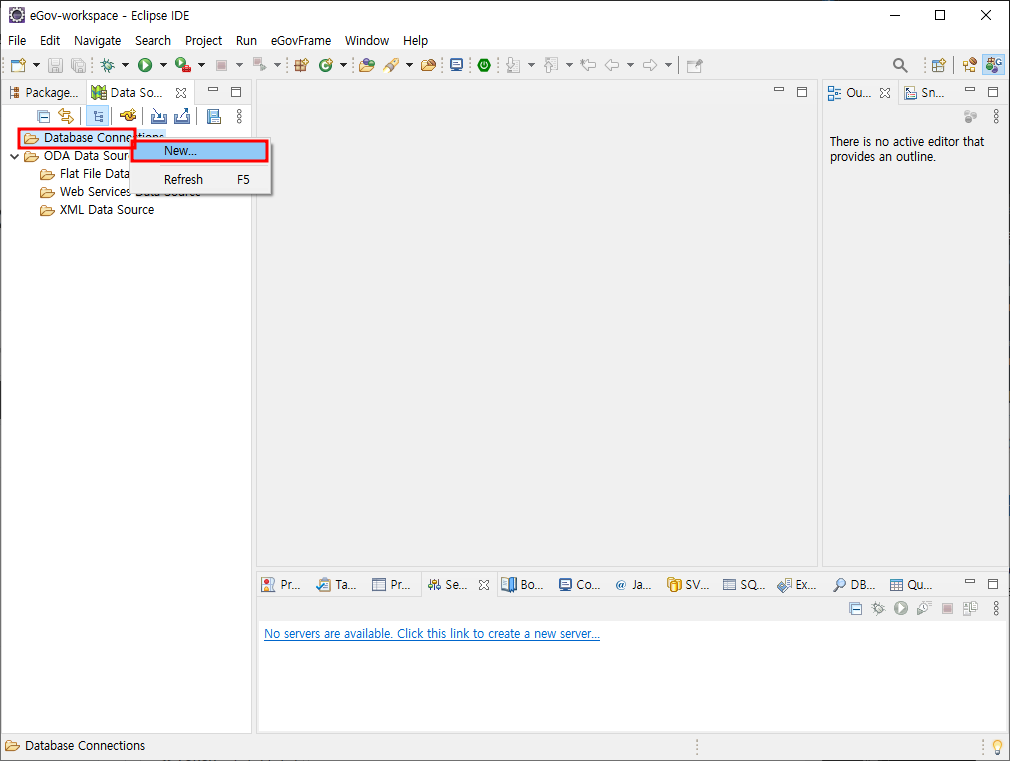
Task: Open the Debug configurations dropdown arrow
Action: (125, 65)
